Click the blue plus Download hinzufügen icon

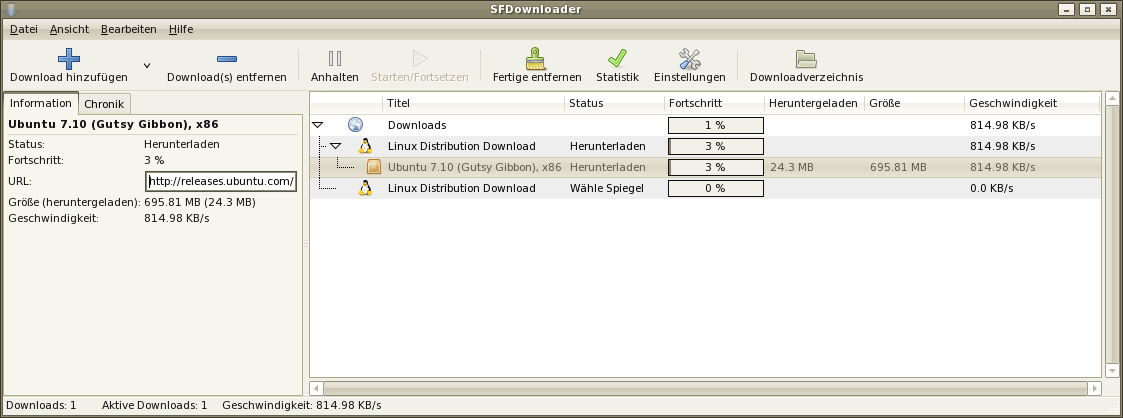69,59
